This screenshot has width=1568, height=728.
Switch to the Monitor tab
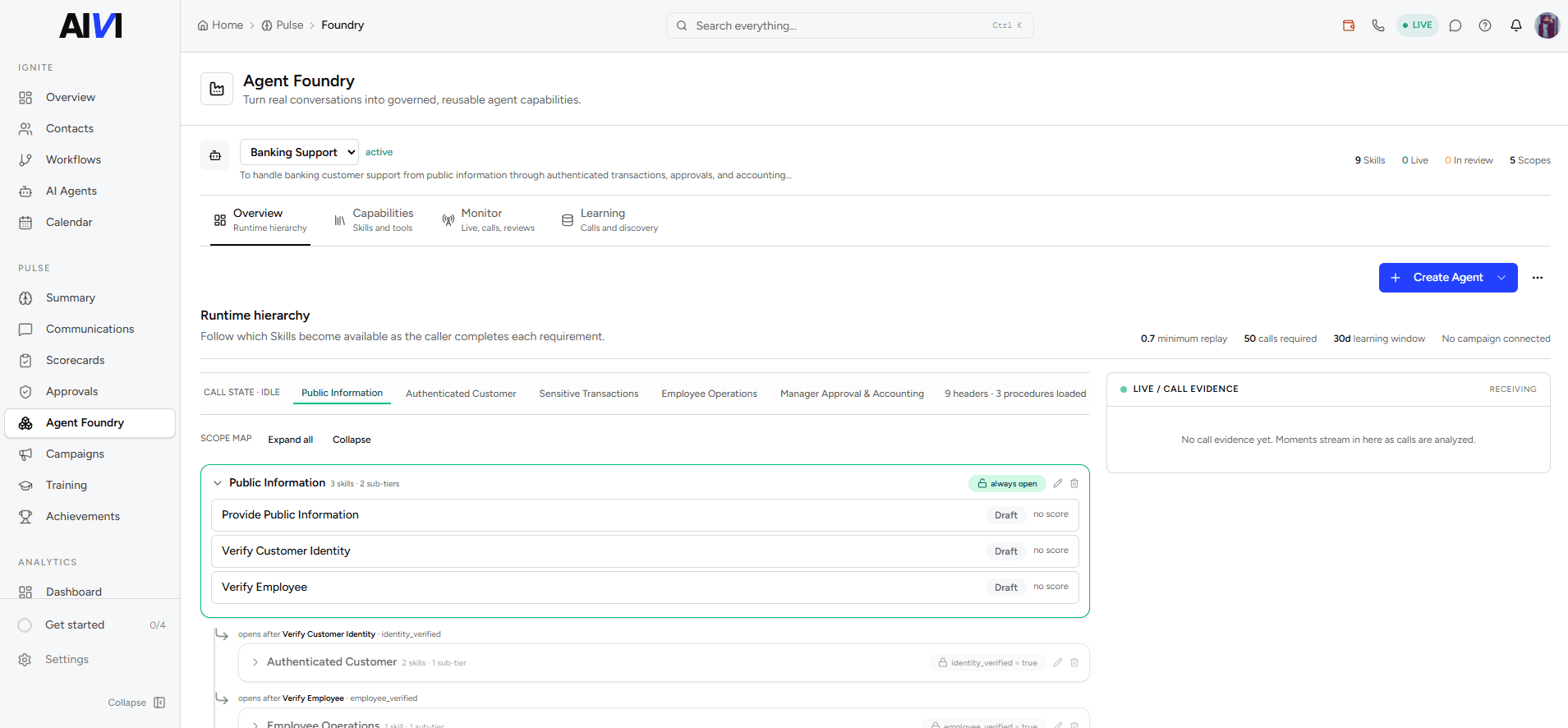click(x=488, y=220)
